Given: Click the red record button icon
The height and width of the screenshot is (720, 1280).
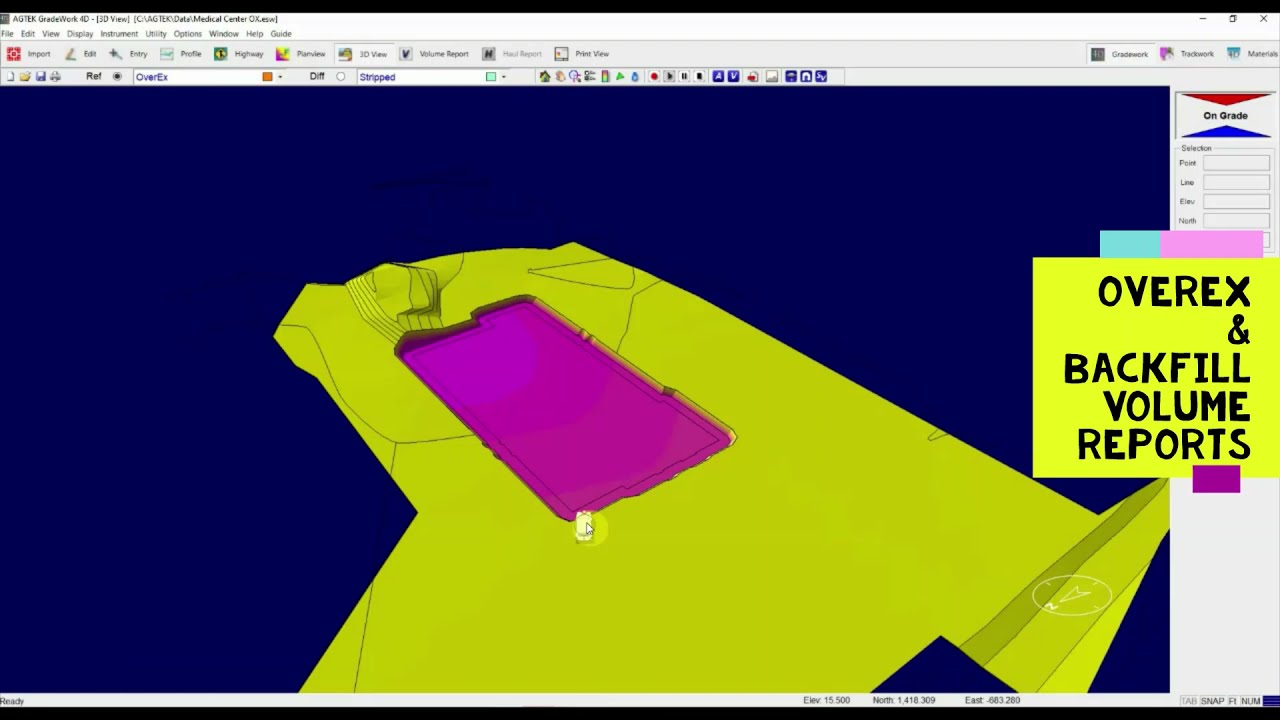Looking at the screenshot, I should pyautogui.click(x=654, y=77).
